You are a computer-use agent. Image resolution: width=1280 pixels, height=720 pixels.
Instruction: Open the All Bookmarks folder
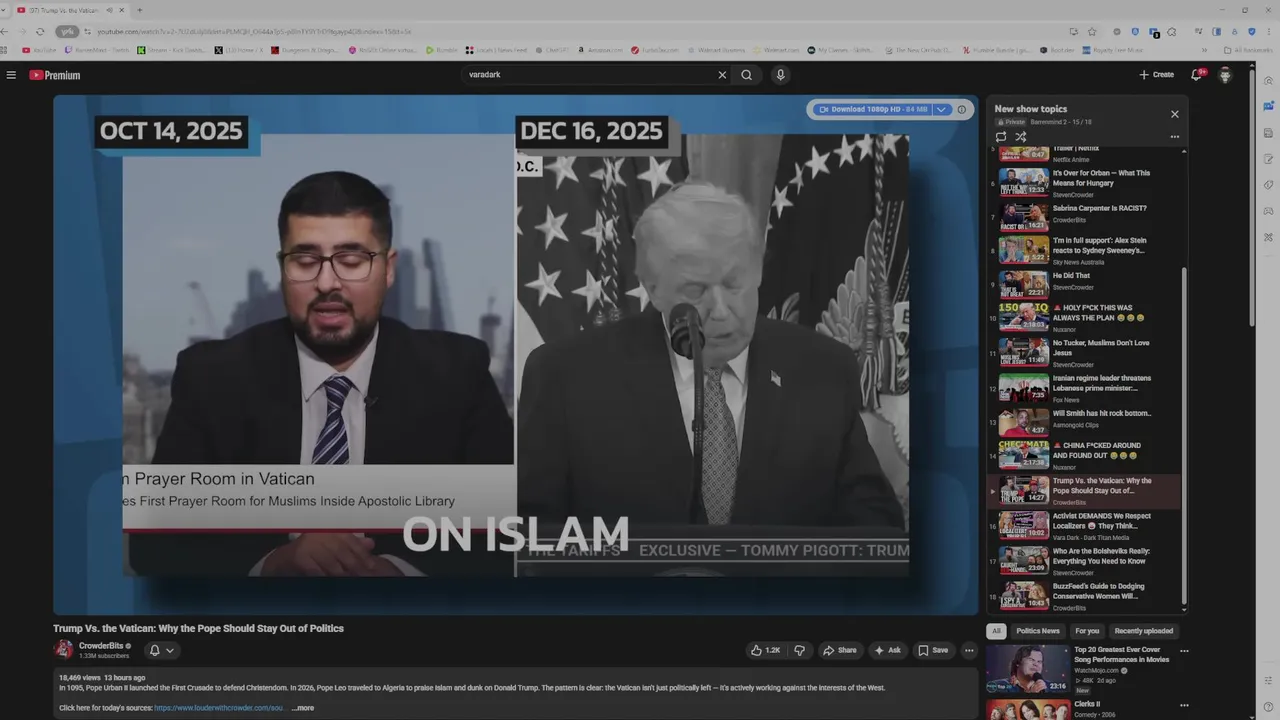(1248, 50)
